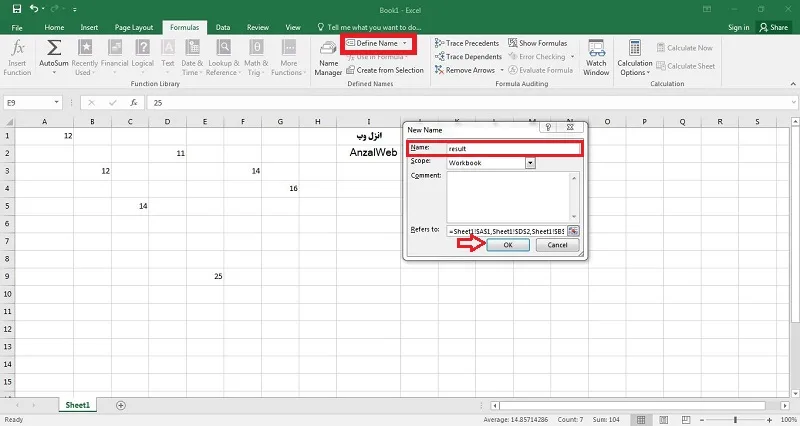This screenshot has height=426, width=800.
Task: Select the Normal view button in status bar
Action: 641,419
